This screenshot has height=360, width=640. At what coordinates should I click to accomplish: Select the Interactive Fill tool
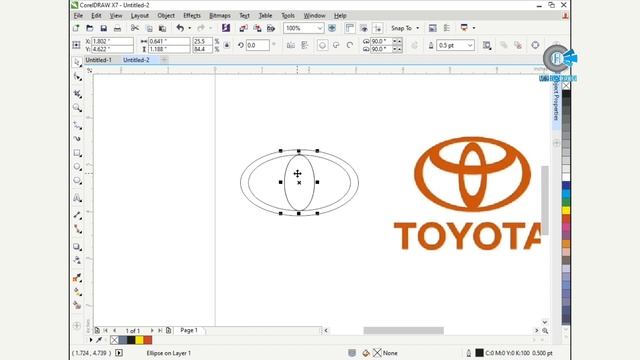click(x=77, y=292)
